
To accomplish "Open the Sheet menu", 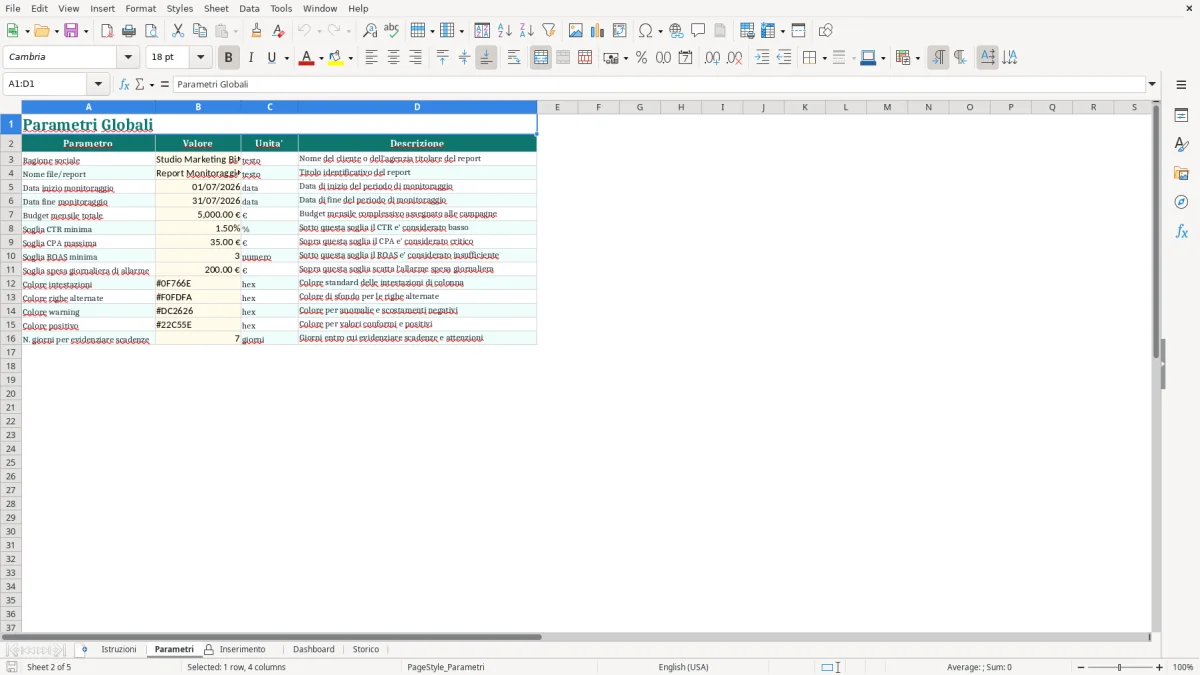I will [x=217, y=8].
